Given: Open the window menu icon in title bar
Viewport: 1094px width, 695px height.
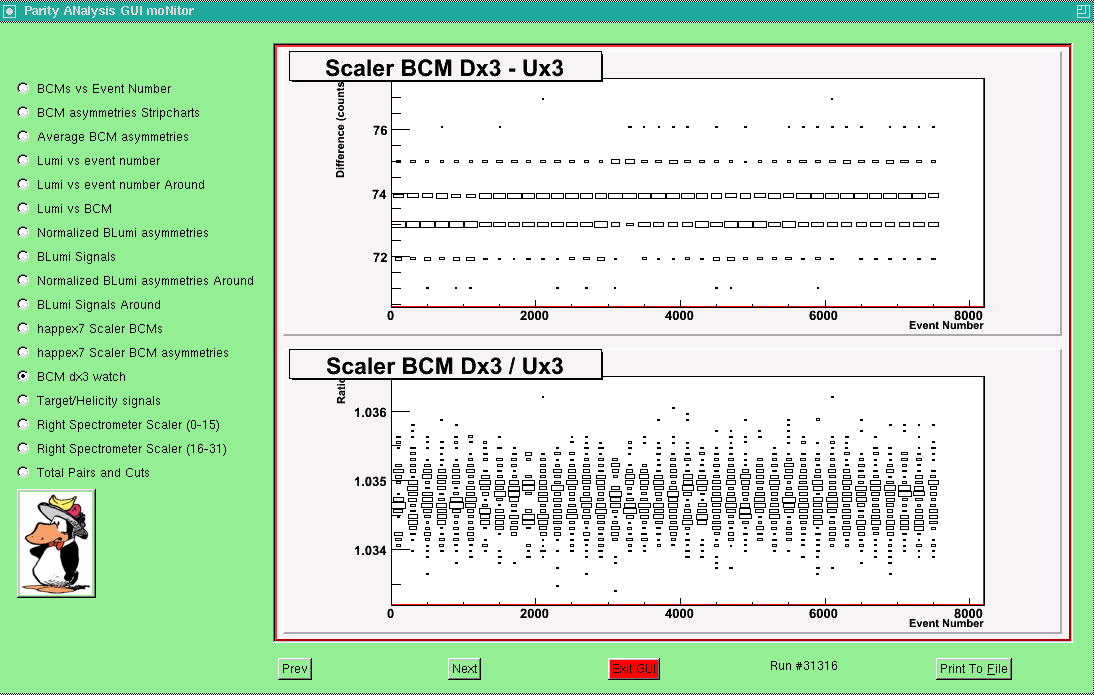Looking at the screenshot, I should 9,10.
